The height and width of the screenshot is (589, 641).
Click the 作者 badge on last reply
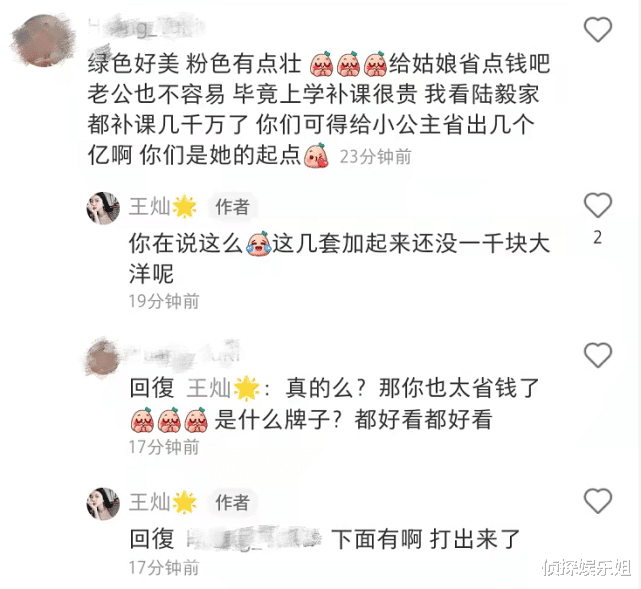coord(233,502)
